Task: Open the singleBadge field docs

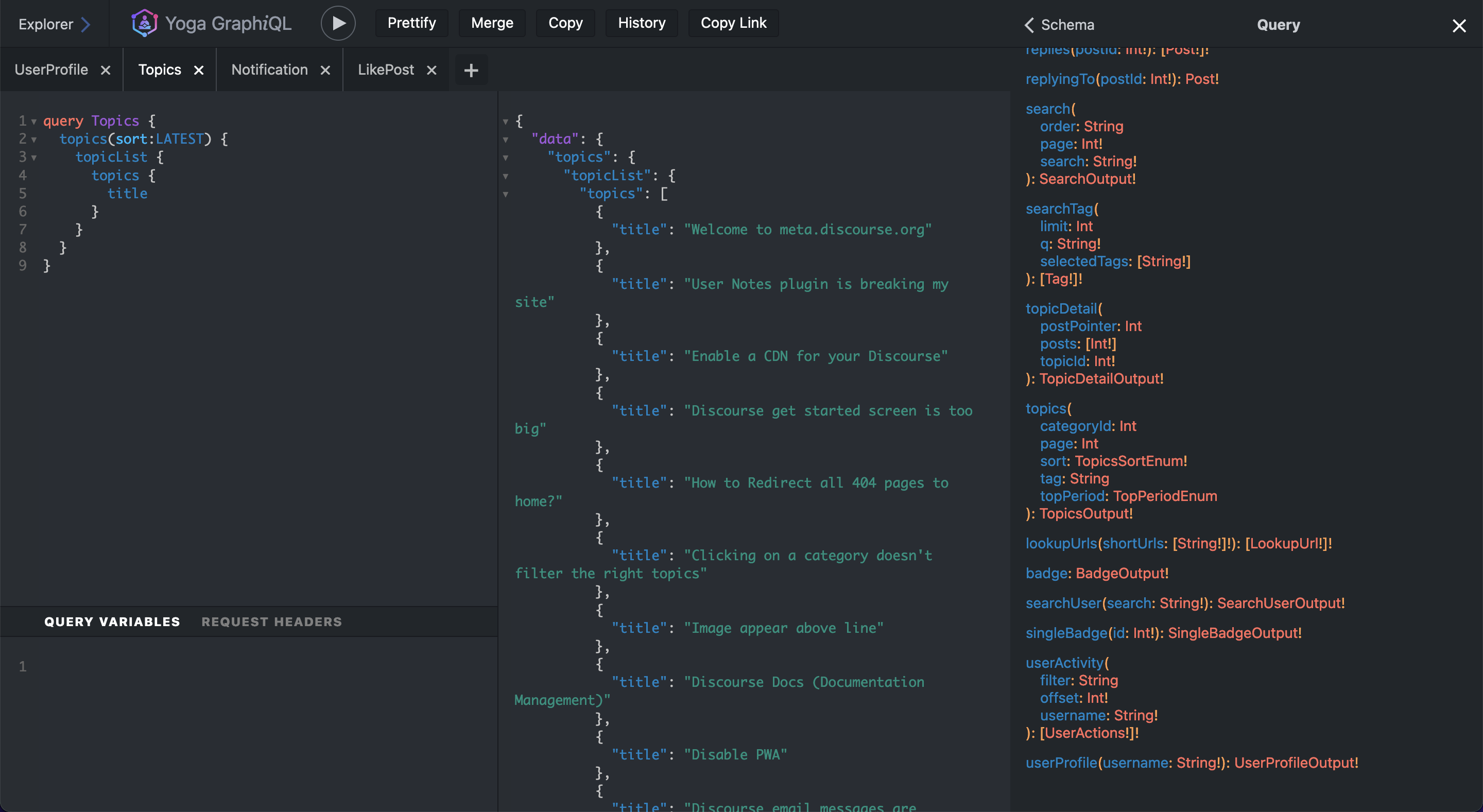Action: coord(1066,633)
